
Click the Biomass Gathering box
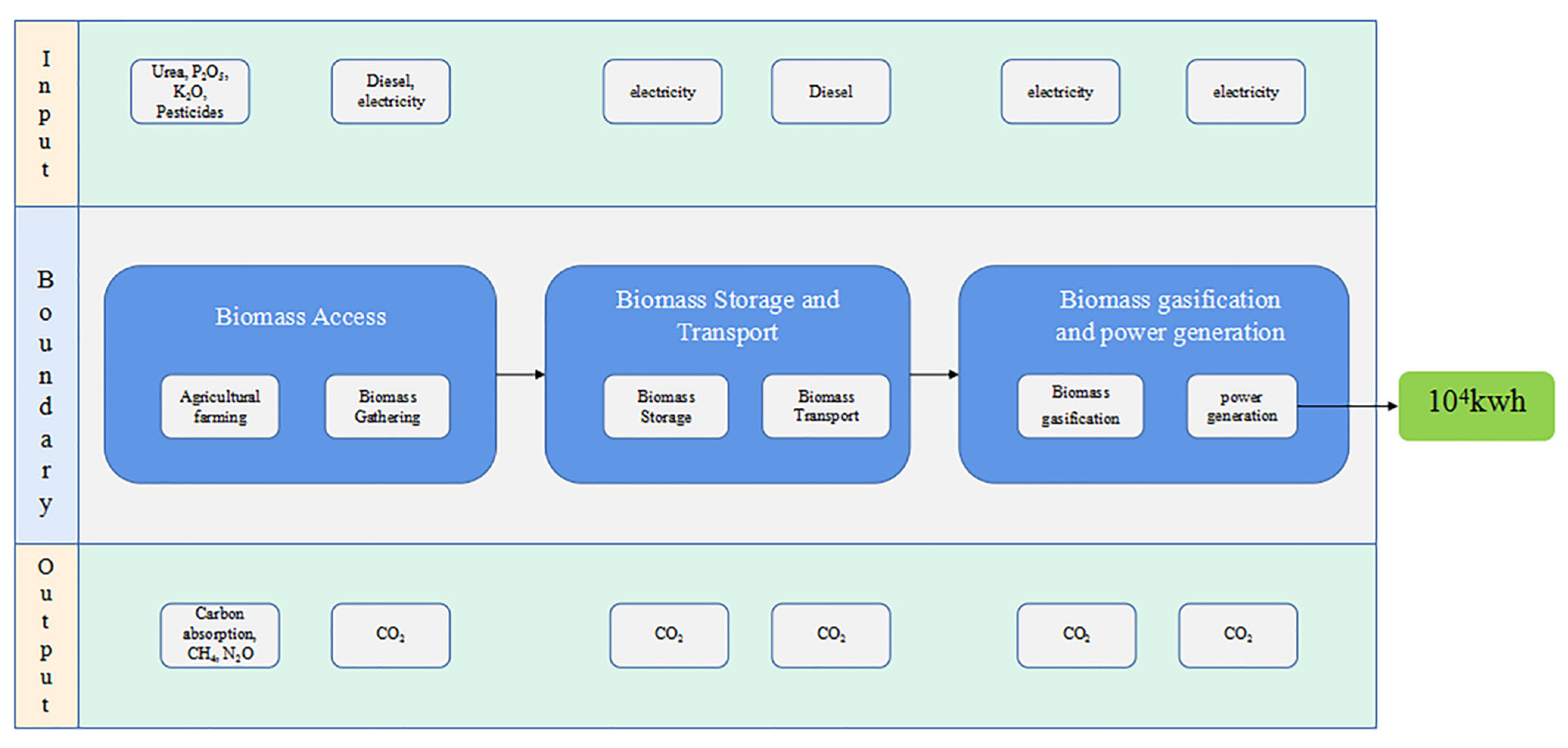tap(387, 406)
